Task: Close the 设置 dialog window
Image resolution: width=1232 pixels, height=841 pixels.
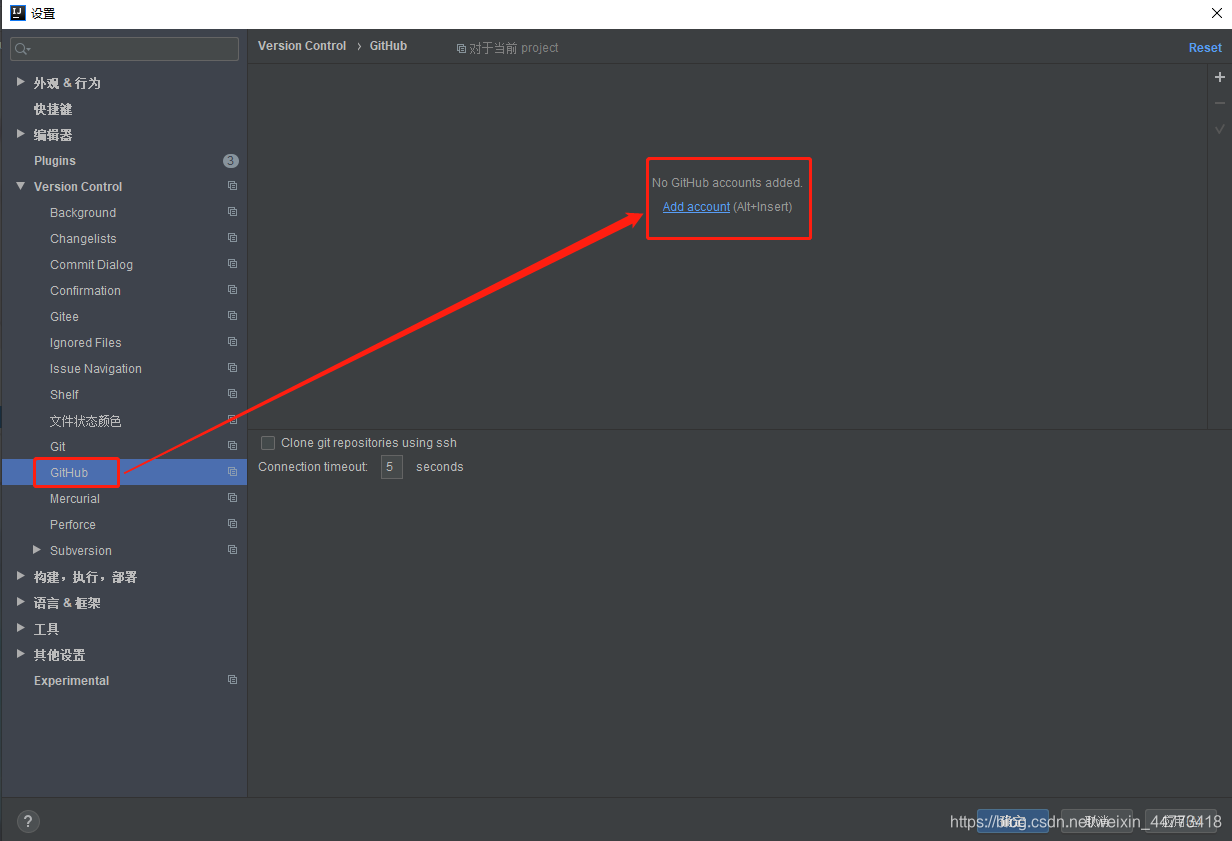Action: [1217, 13]
